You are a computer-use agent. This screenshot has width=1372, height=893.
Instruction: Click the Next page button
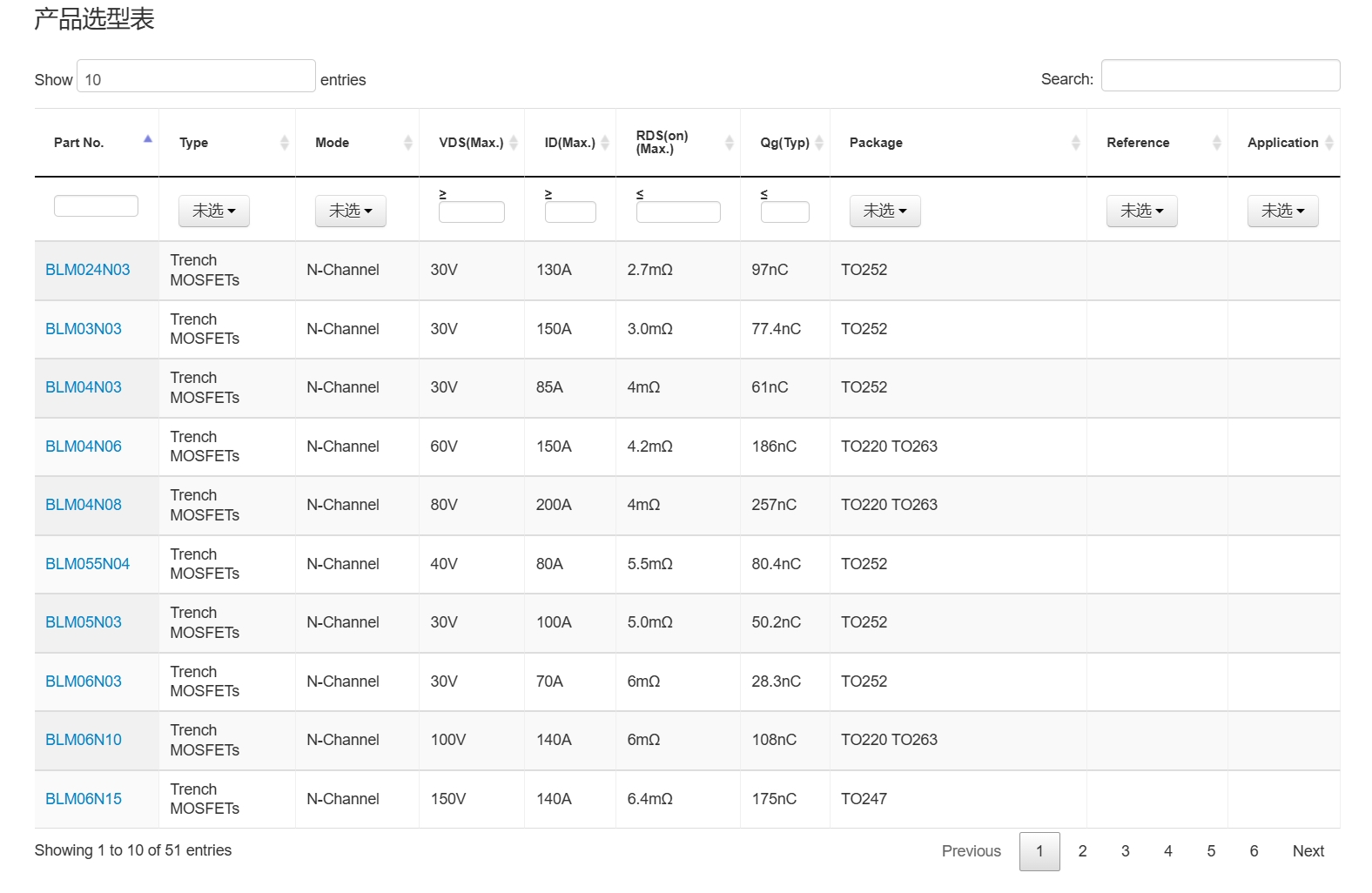pyautogui.click(x=1308, y=851)
